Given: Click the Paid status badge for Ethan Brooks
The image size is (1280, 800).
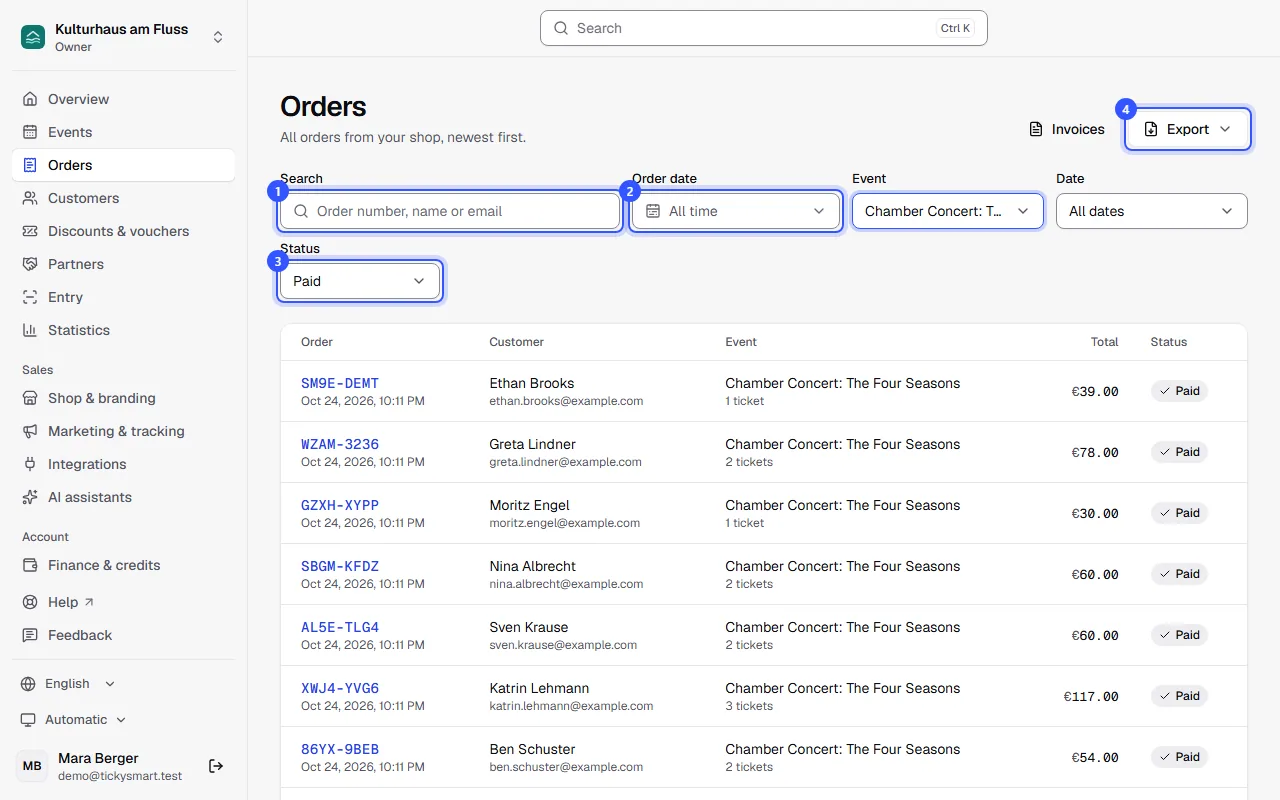Looking at the screenshot, I should (1179, 391).
